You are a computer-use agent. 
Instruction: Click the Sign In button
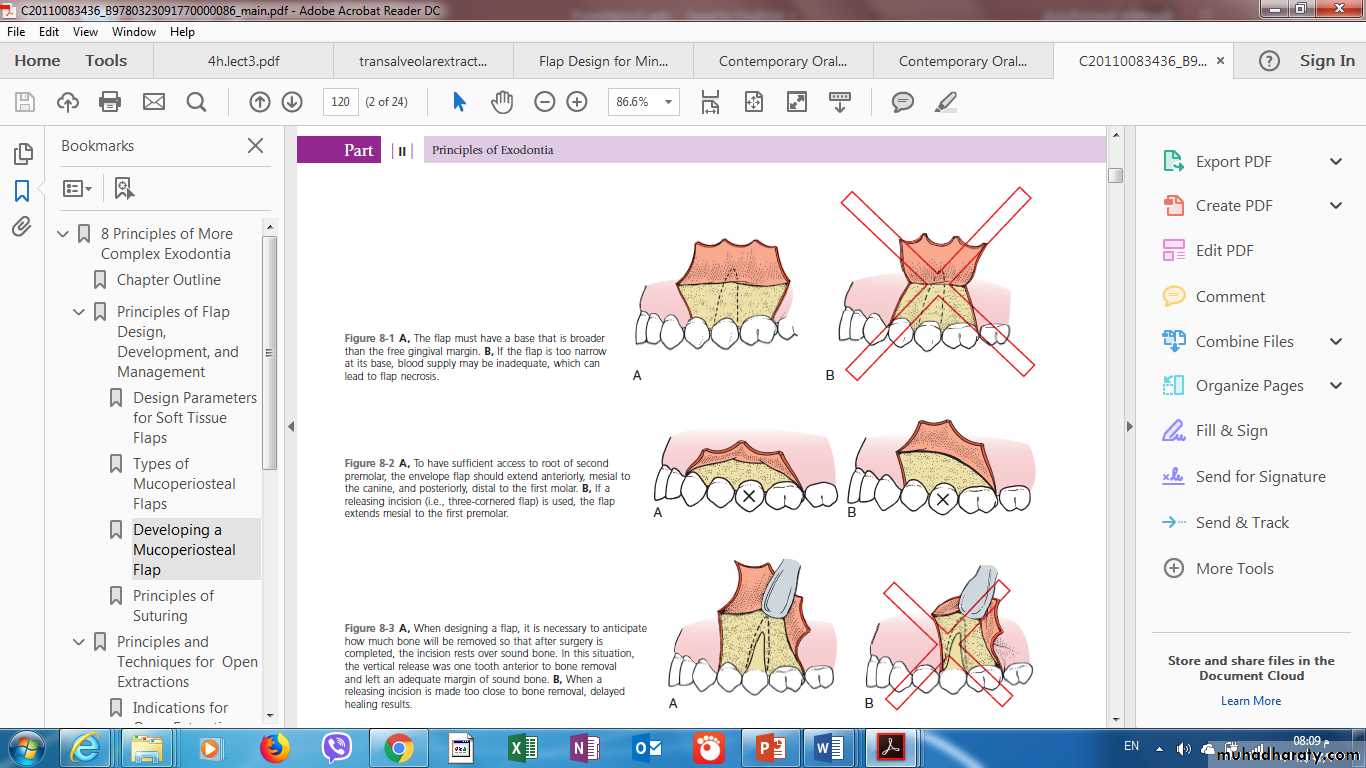1327,61
